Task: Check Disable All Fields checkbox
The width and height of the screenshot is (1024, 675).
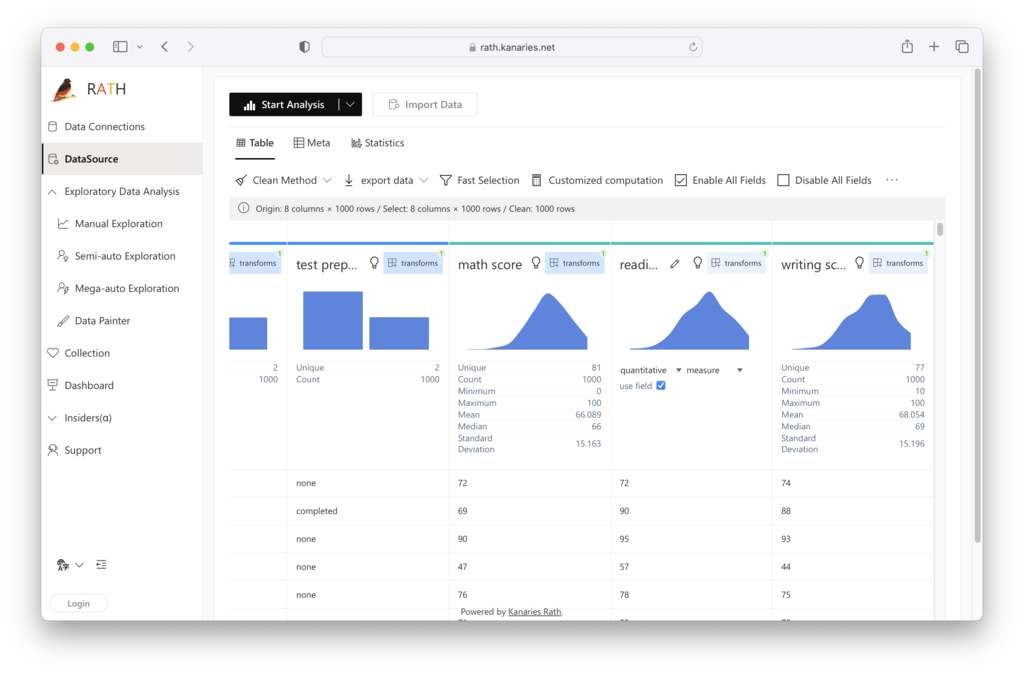Action: 784,181
